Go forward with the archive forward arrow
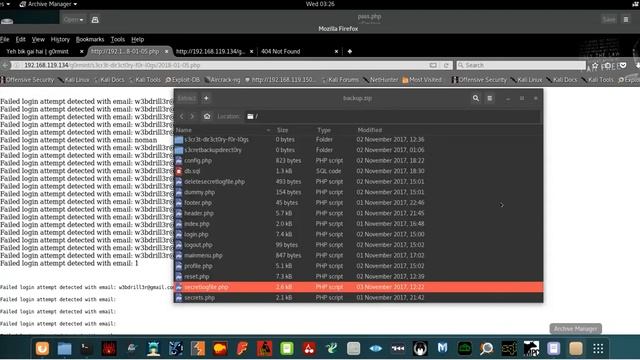 [192, 116]
